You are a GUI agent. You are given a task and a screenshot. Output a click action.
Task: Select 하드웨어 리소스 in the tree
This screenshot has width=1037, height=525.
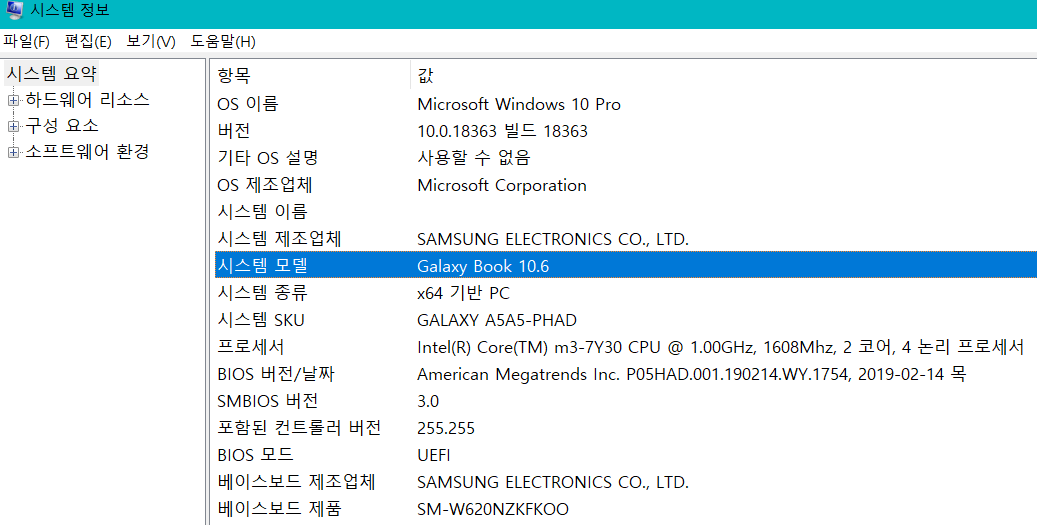coord(87,100)
